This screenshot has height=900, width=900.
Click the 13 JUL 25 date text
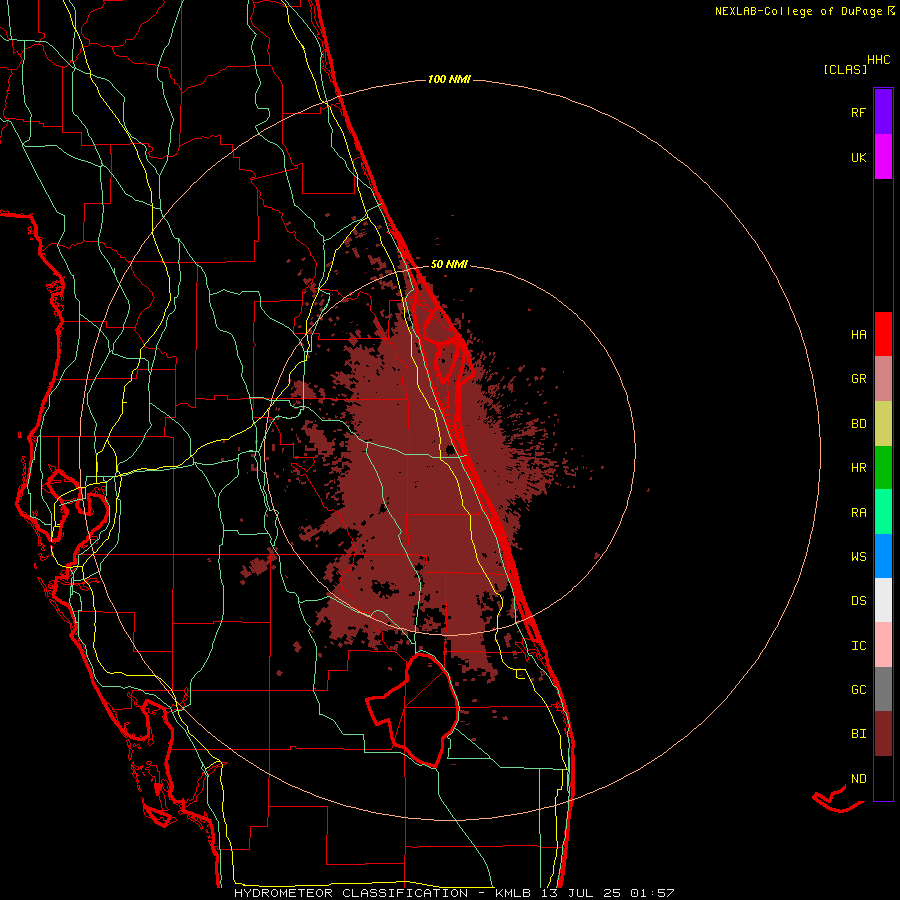point(581,893)
